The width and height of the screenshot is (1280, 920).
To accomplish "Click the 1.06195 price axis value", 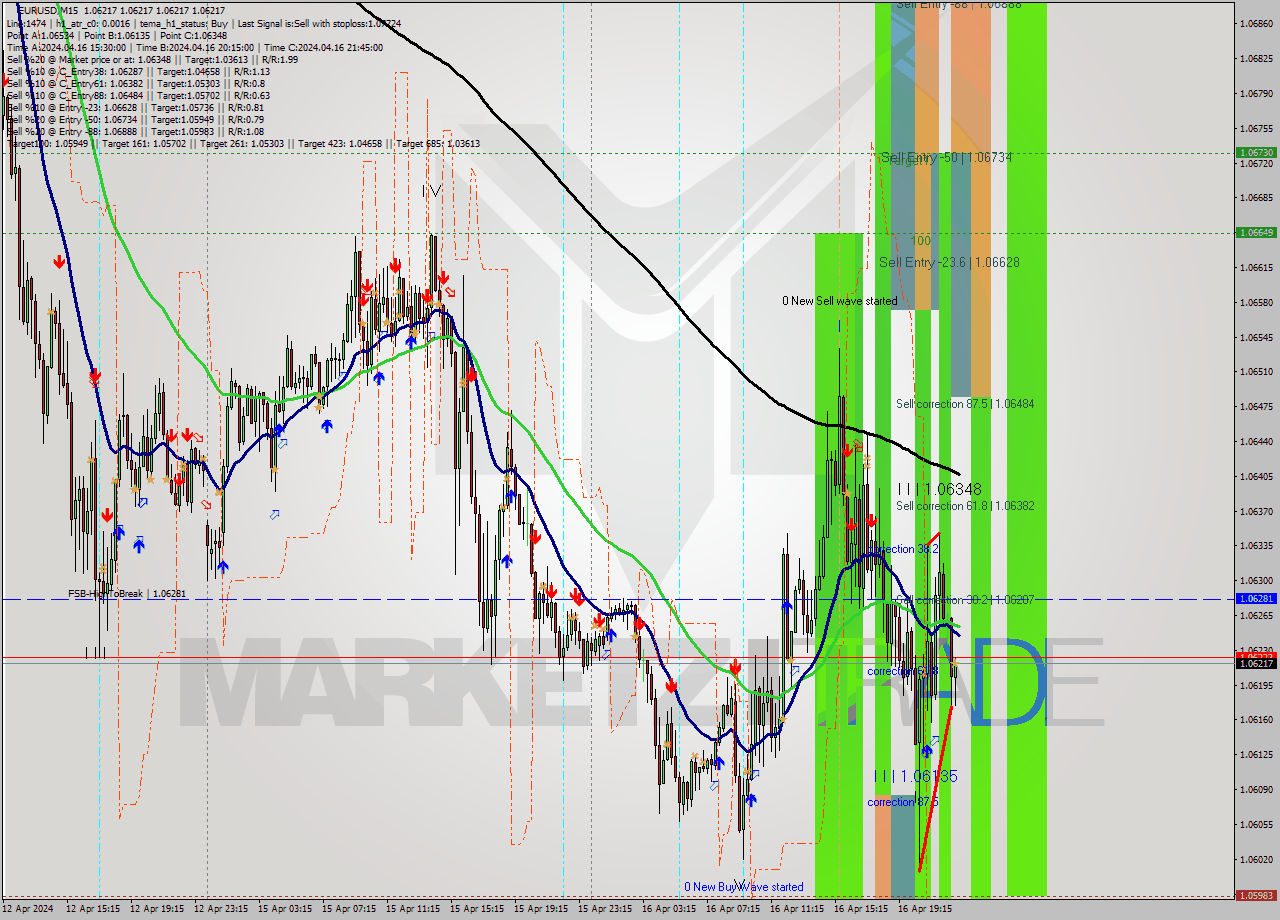I will pos(1256,686).
